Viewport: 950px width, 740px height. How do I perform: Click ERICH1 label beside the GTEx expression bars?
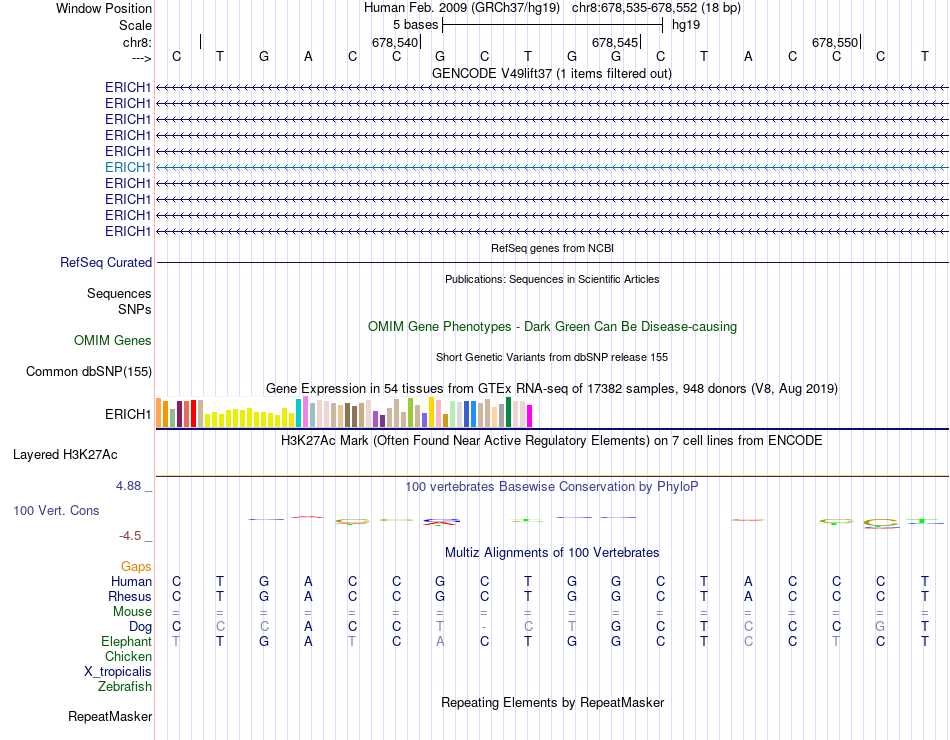pyautogui.click(x=127, y=415)
